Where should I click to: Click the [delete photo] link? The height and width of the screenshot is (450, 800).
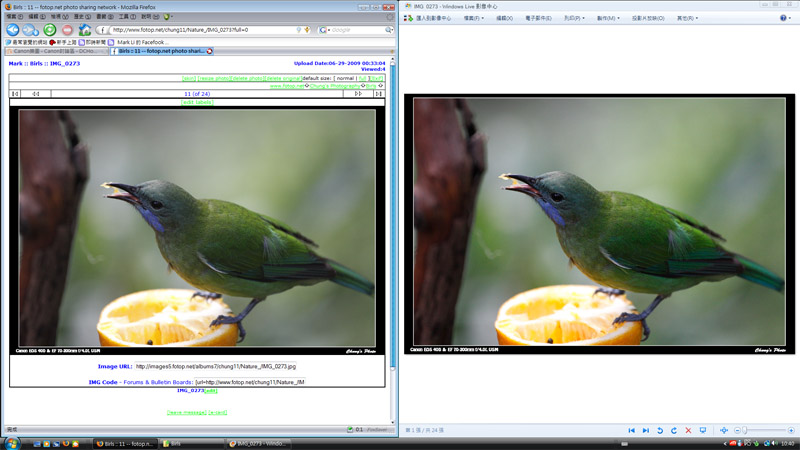[x=248, y=79]
